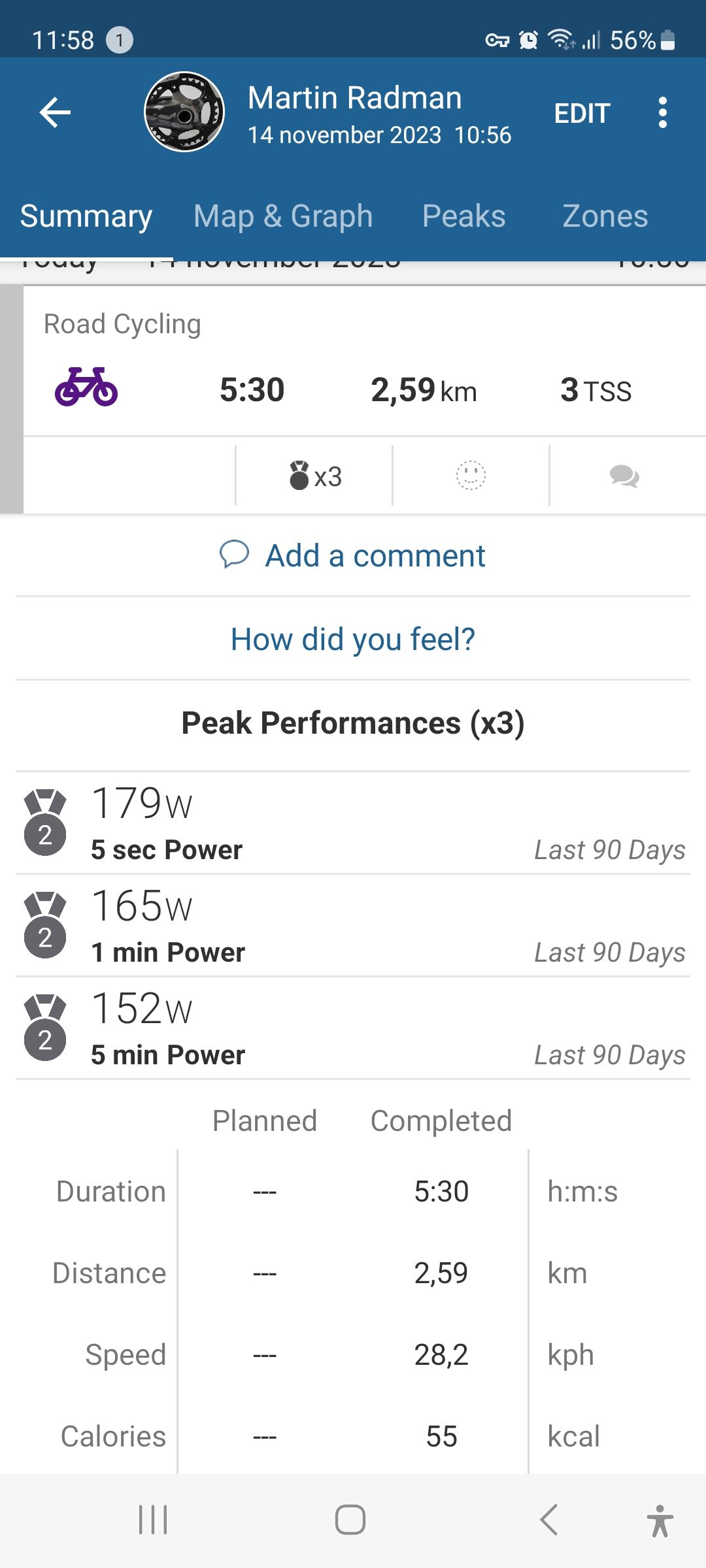Open the 5 min Power peak entry

pos(353,1028)
